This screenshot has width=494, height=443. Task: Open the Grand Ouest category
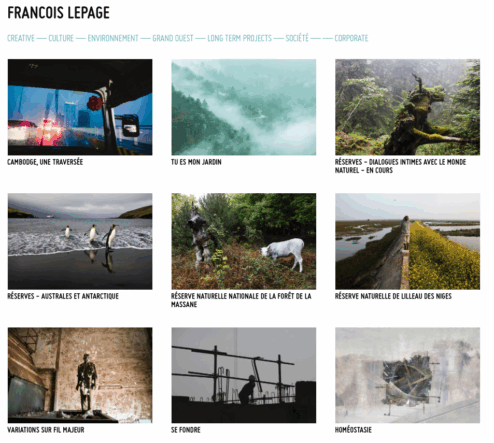tap(173, 38)
